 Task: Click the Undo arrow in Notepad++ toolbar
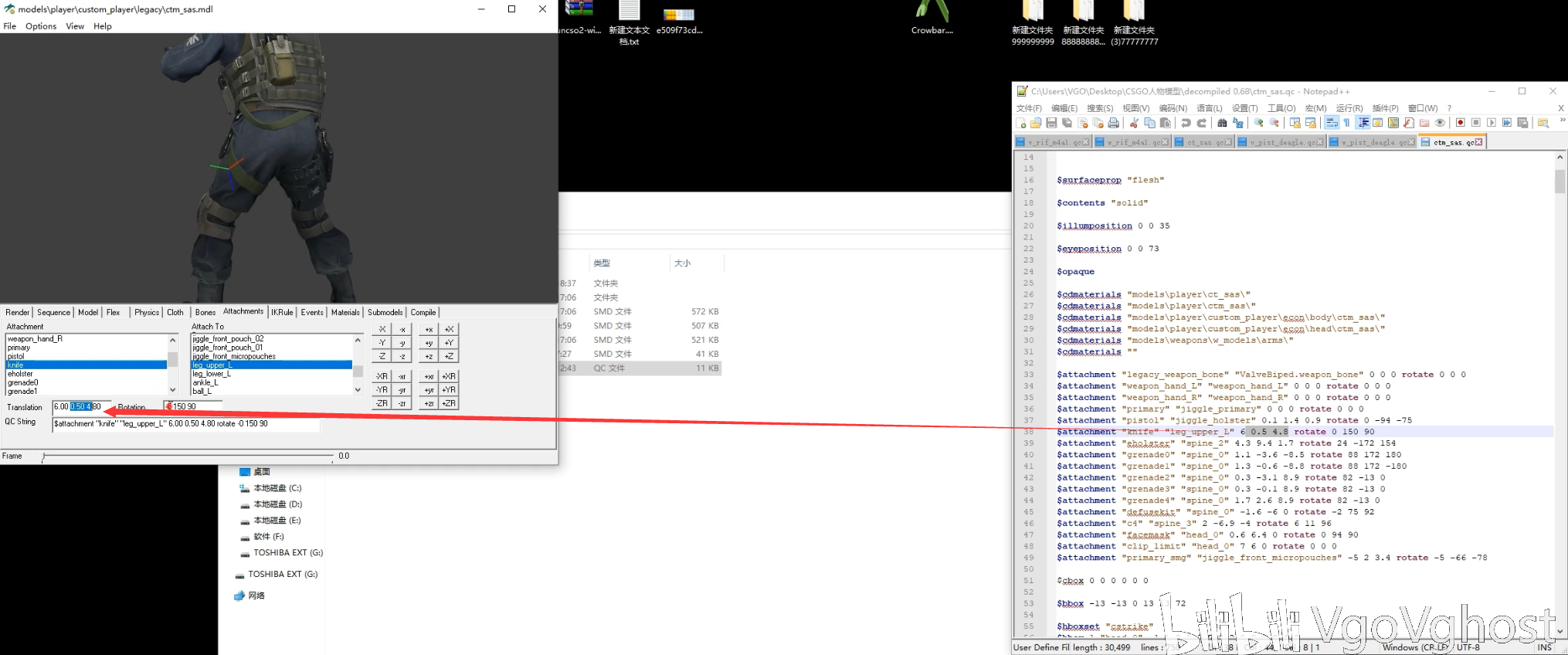1186,123
